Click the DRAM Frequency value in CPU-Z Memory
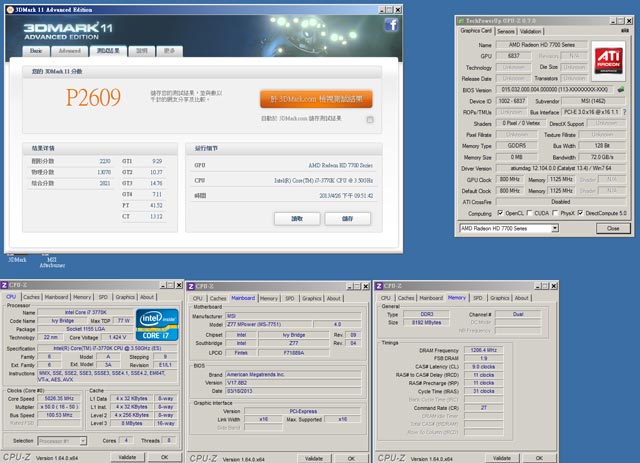 click(x=484, y=350)
